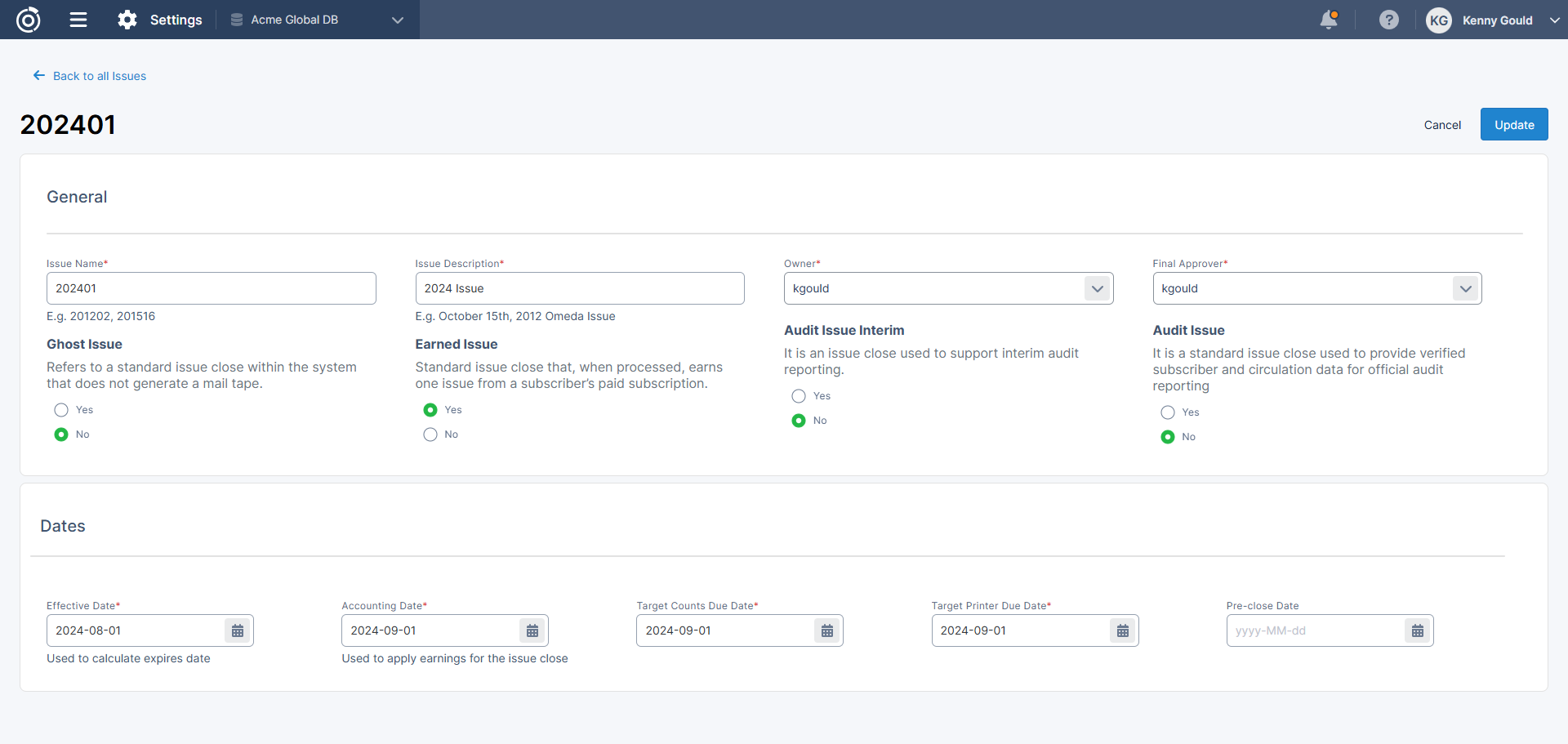Viewport: 1568px width, 744px height.
Task: Expand the Final Approver dropdown
Action: pos(1466,288)
